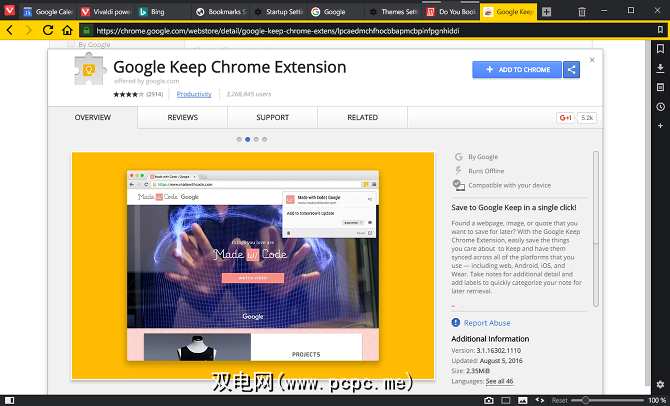Click the star rating of the extension
The width and height of the screenshot is (670, 406).
pyautogui.click(x=128, y=94)
